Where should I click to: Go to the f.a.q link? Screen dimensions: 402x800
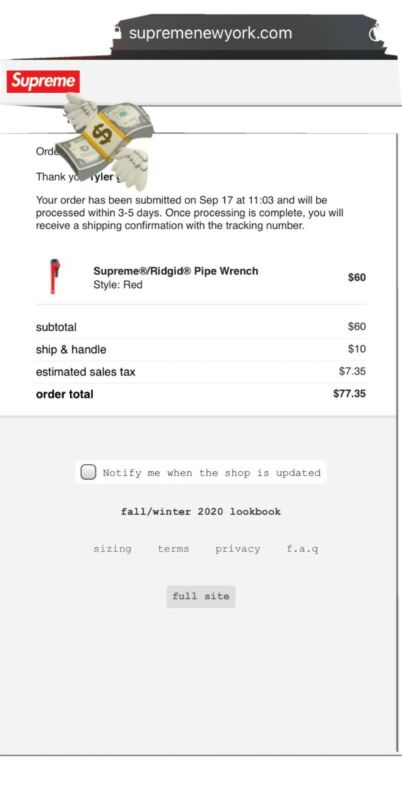(x=303, y=549)
